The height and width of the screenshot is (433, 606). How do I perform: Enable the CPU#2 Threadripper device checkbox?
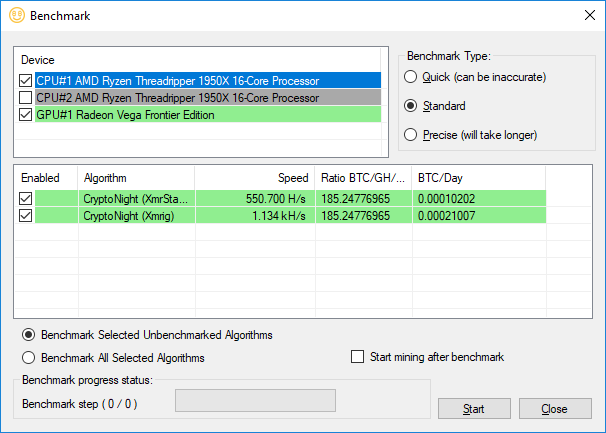point(26,98)
